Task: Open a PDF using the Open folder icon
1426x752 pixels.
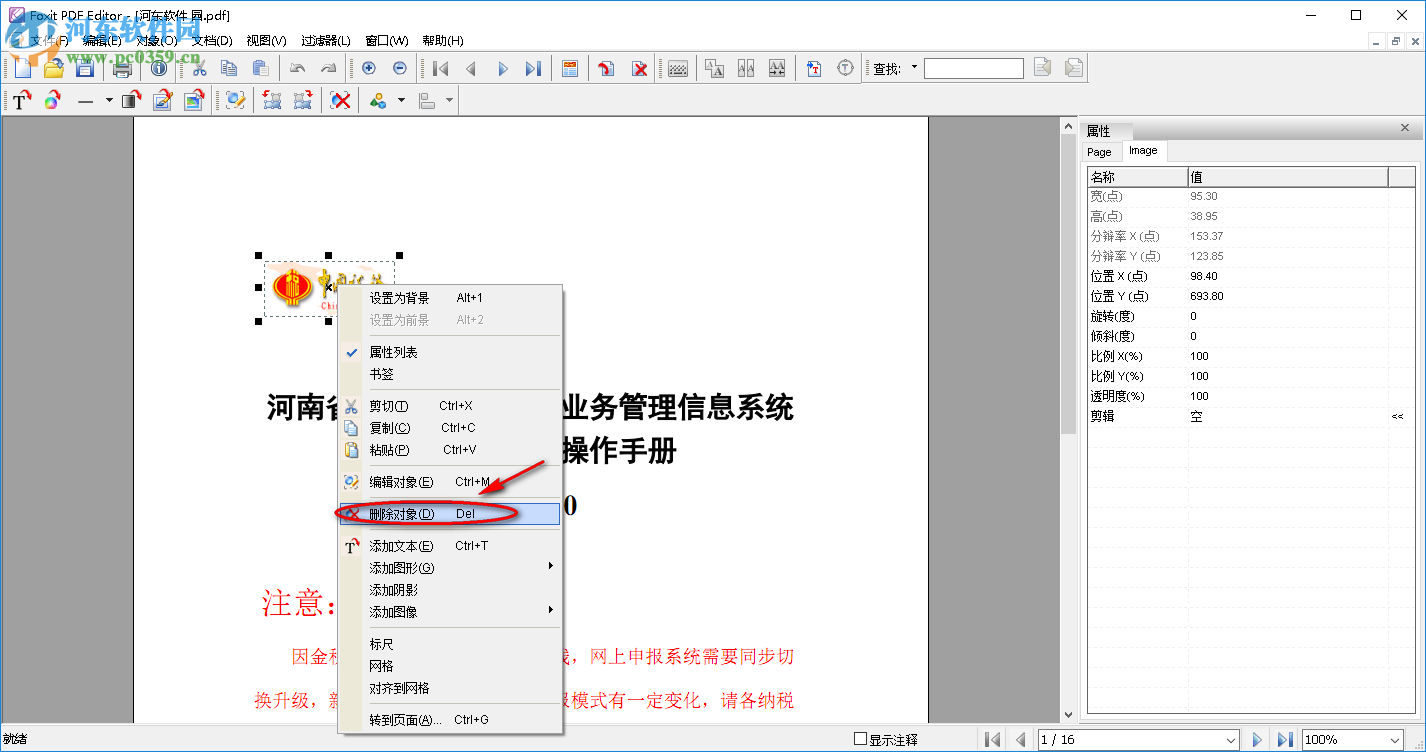Action: [54, 68]
